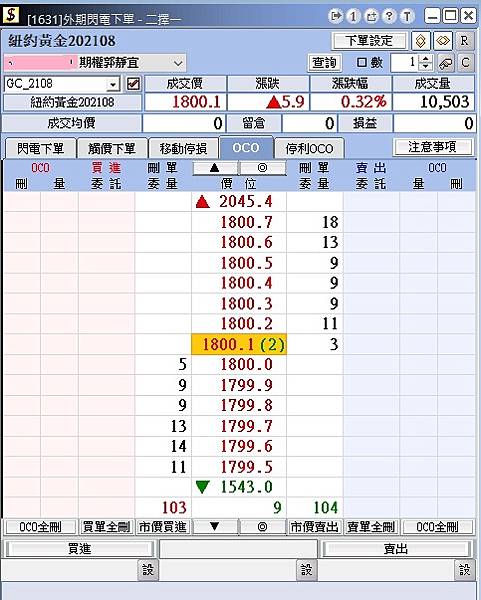Click the ask quantity 18 cell
481x600 pixels.
[315, 222]
